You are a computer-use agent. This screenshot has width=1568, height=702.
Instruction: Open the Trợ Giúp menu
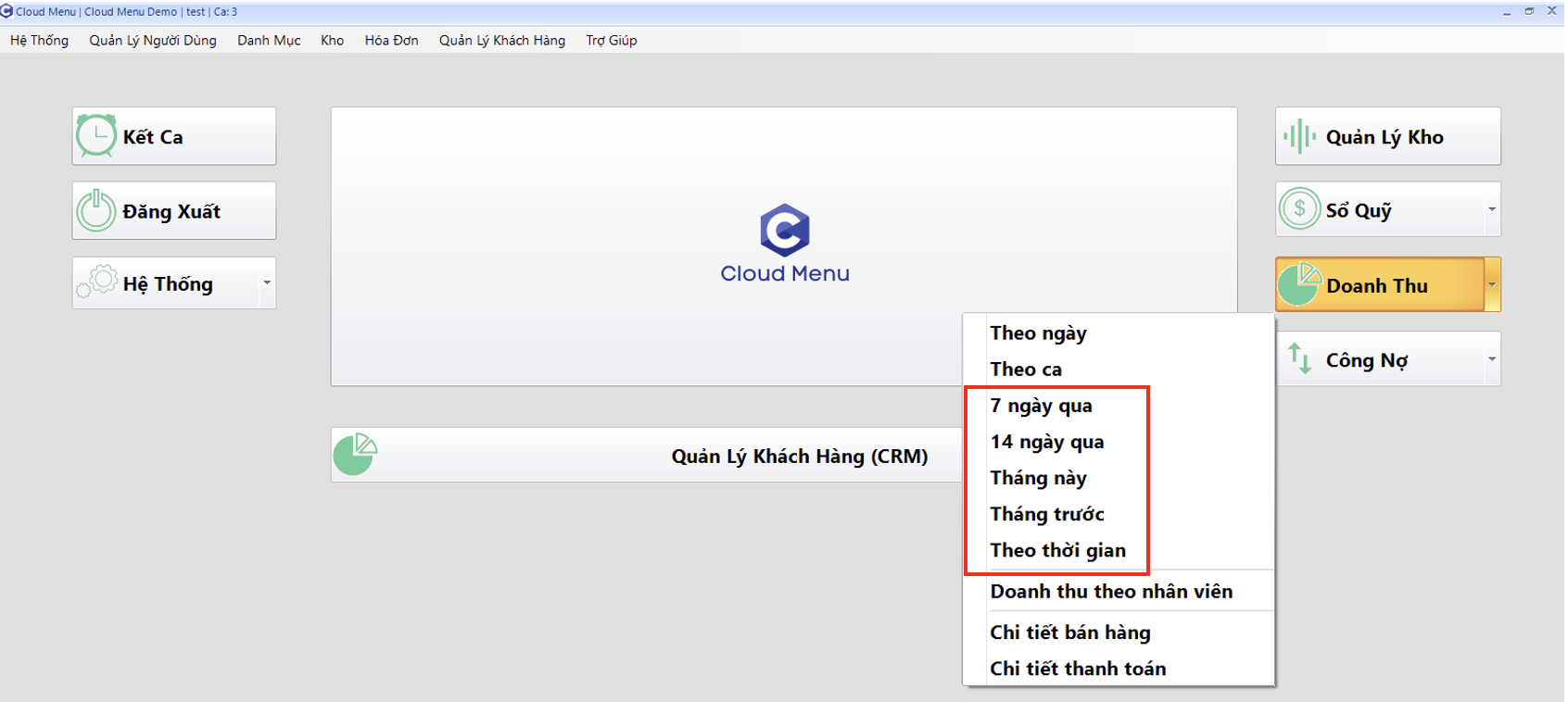point(612,40)
